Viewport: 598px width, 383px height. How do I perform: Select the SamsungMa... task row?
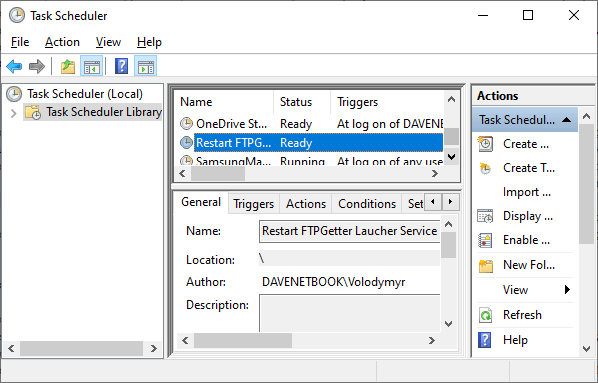pyautogui.click(x=311, y=161)
